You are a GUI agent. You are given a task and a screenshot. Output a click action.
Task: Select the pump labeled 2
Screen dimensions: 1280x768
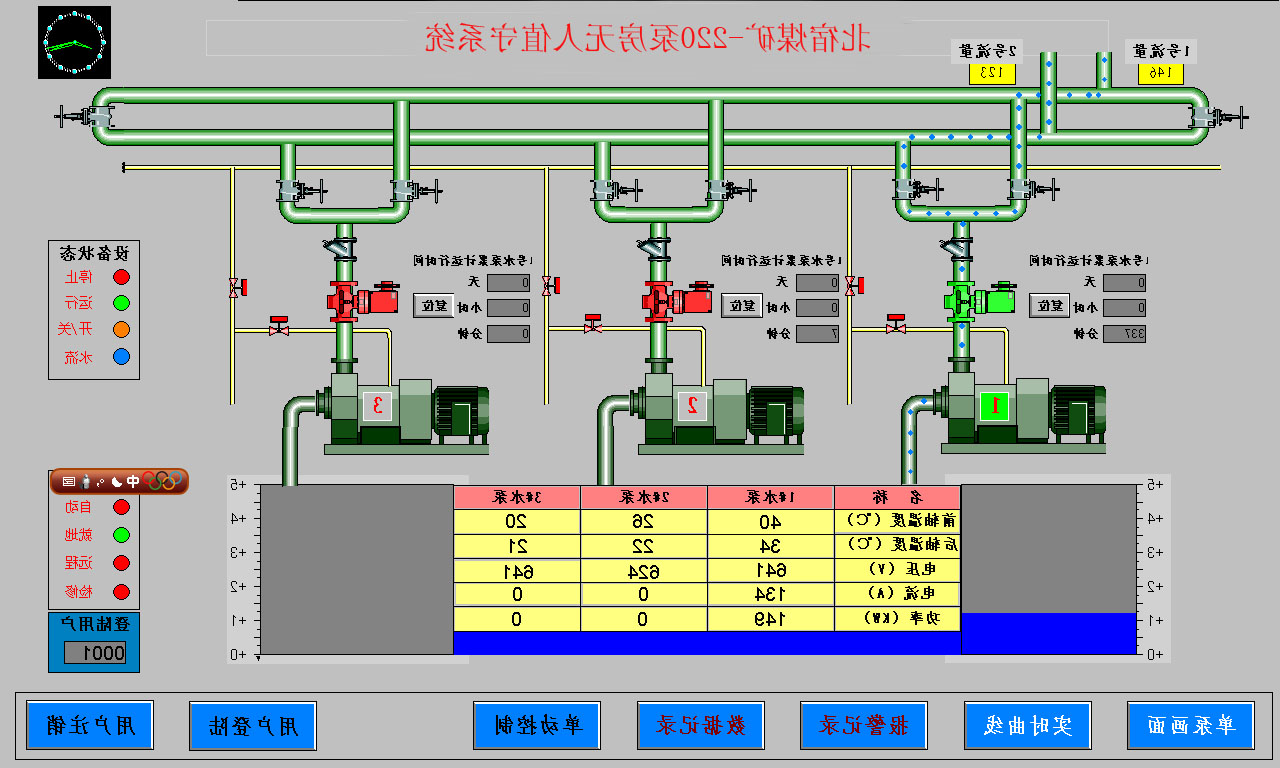point(691,405)
